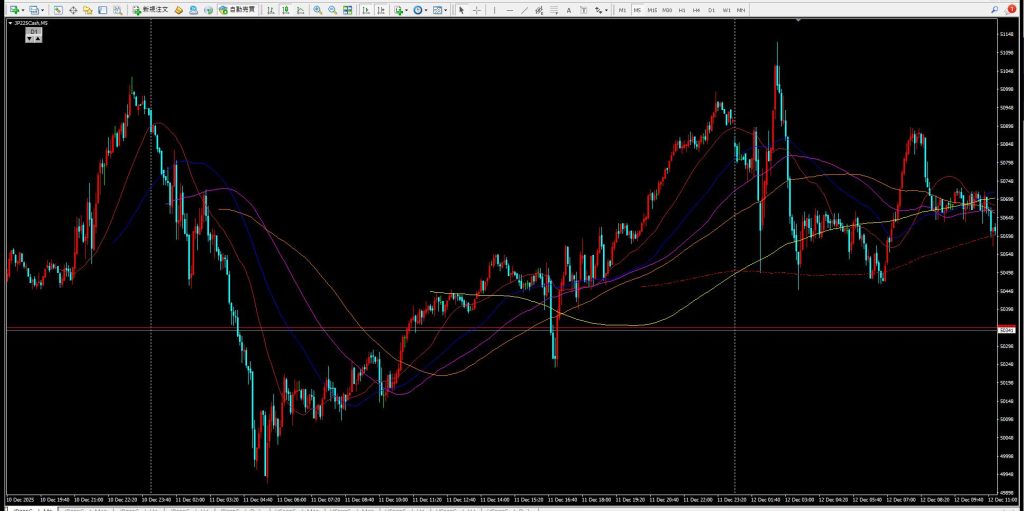1024x511 pixels.
Task: Click the chart shift triangle marker
Action: click(798, 20)
